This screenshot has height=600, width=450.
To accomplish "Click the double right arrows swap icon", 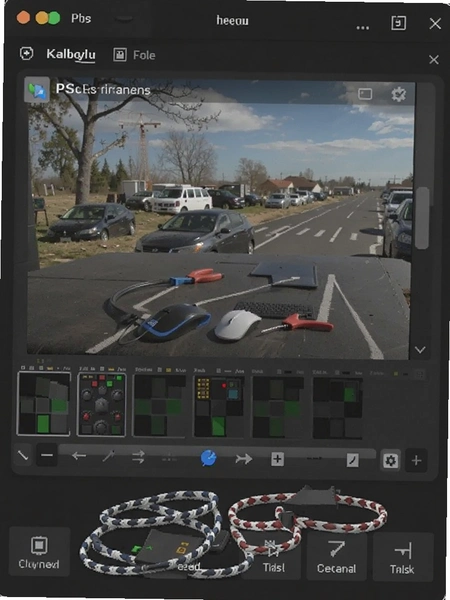I will coord(138,457).
